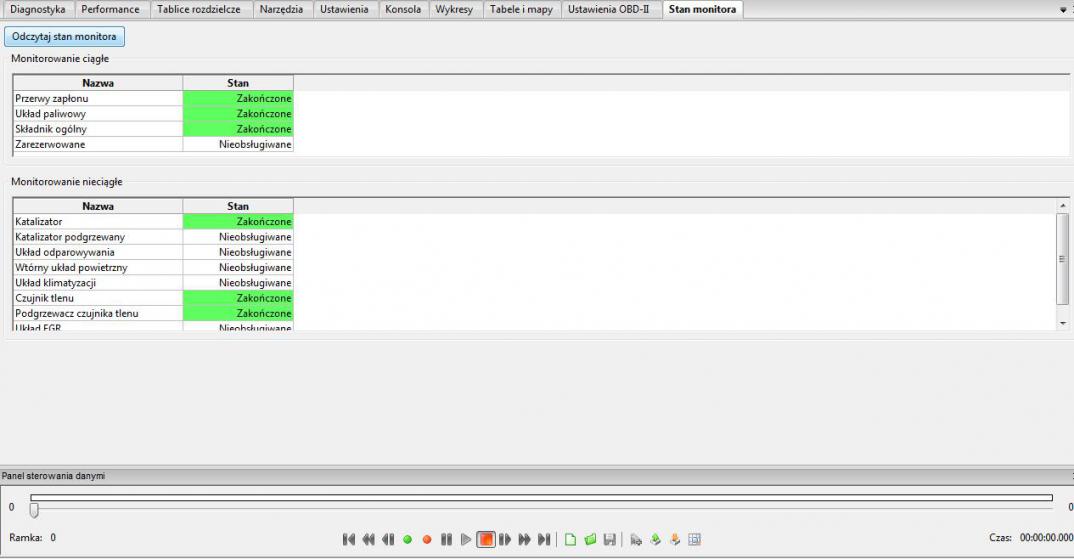Click the Nazwa header in non-continuous monitoring table

(98, 206)
